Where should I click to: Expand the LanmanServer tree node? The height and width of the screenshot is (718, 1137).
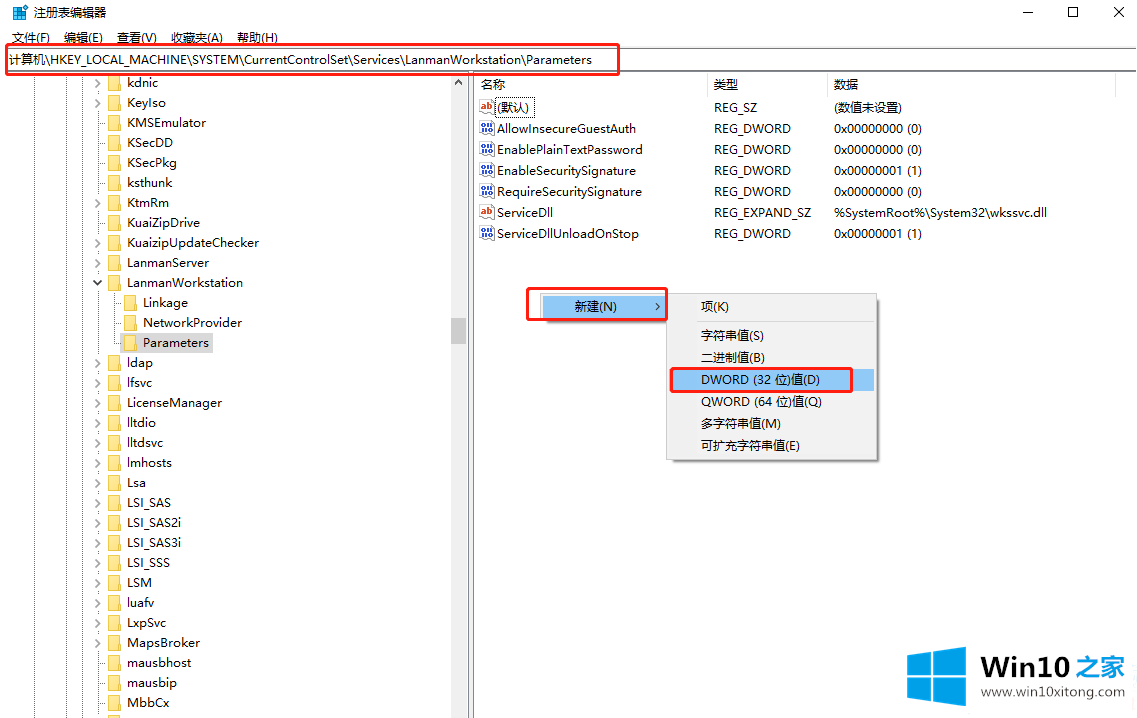pyautogui.click(x=97, y=263)
